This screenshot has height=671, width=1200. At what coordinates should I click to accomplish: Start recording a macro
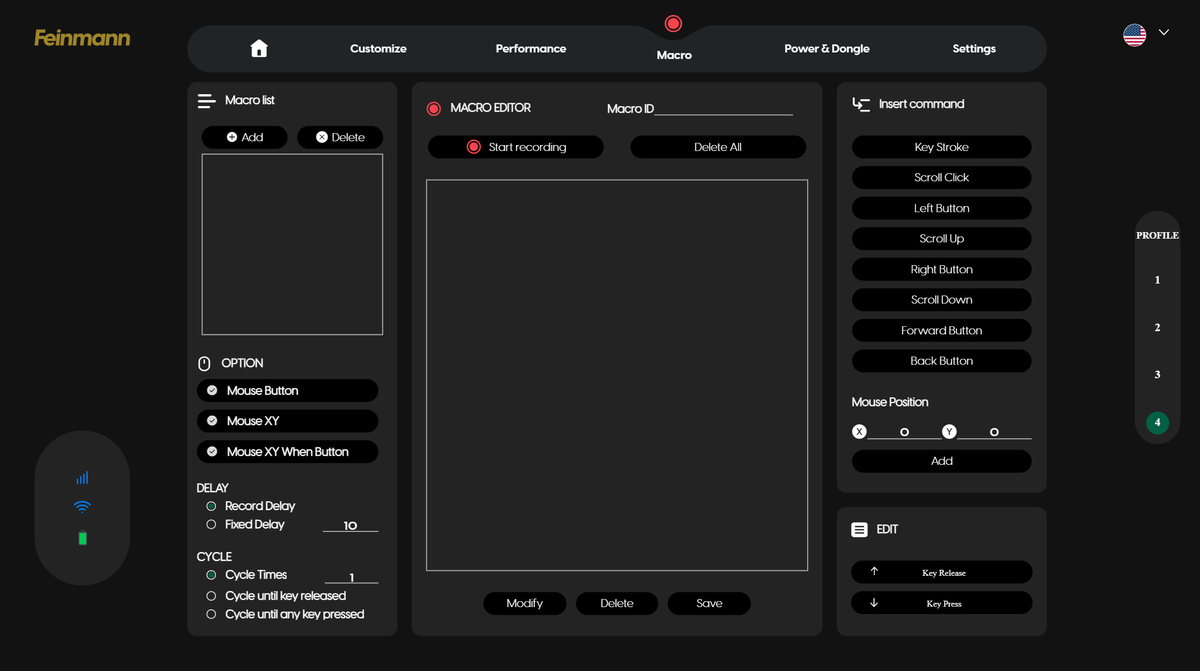[x=516, y=147]
